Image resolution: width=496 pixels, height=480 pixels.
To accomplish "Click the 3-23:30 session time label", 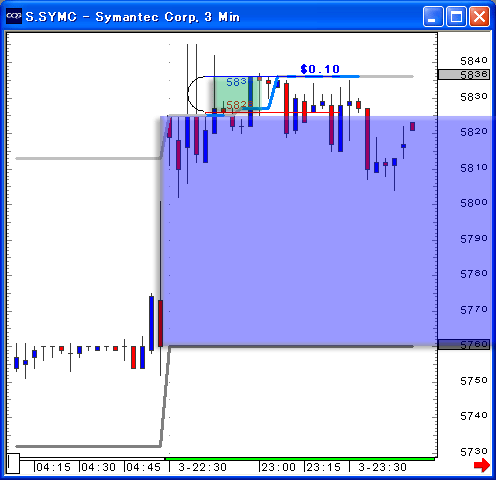I will [382, 467].
